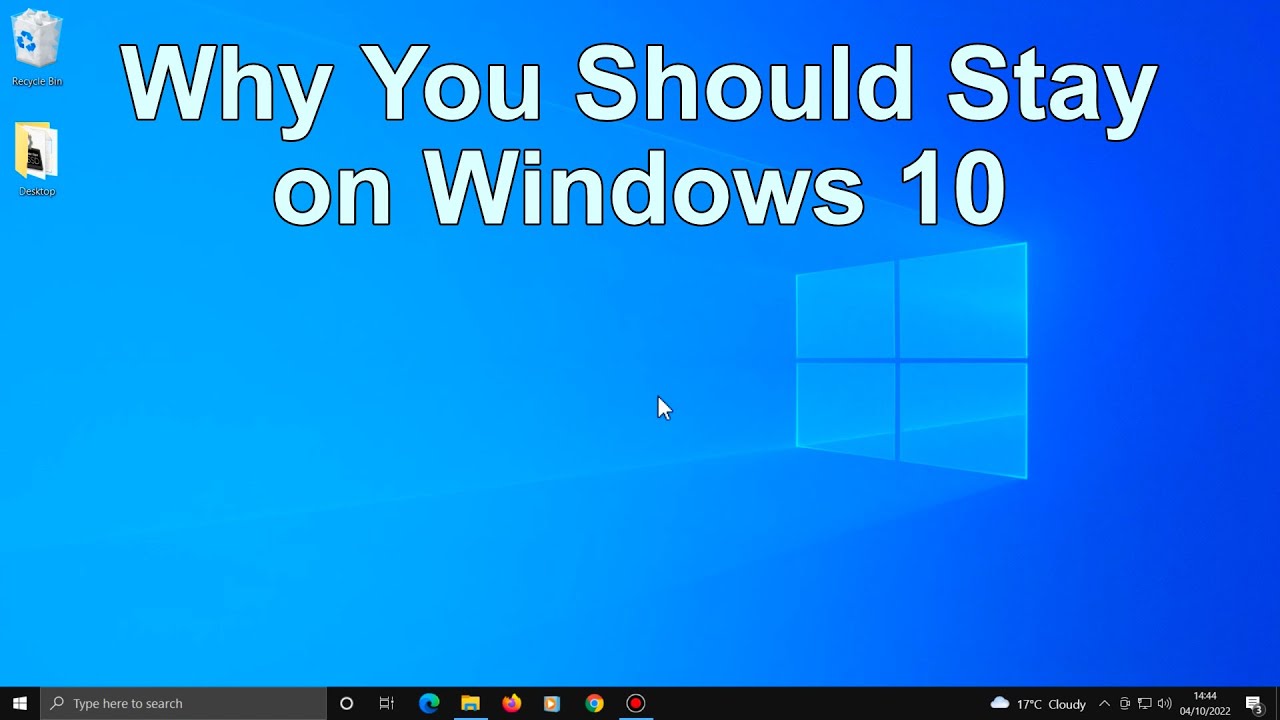This screenshot has height=720, width=1280.
Task: Open File Explorer from the taskbar
Action: pos(470,703)
